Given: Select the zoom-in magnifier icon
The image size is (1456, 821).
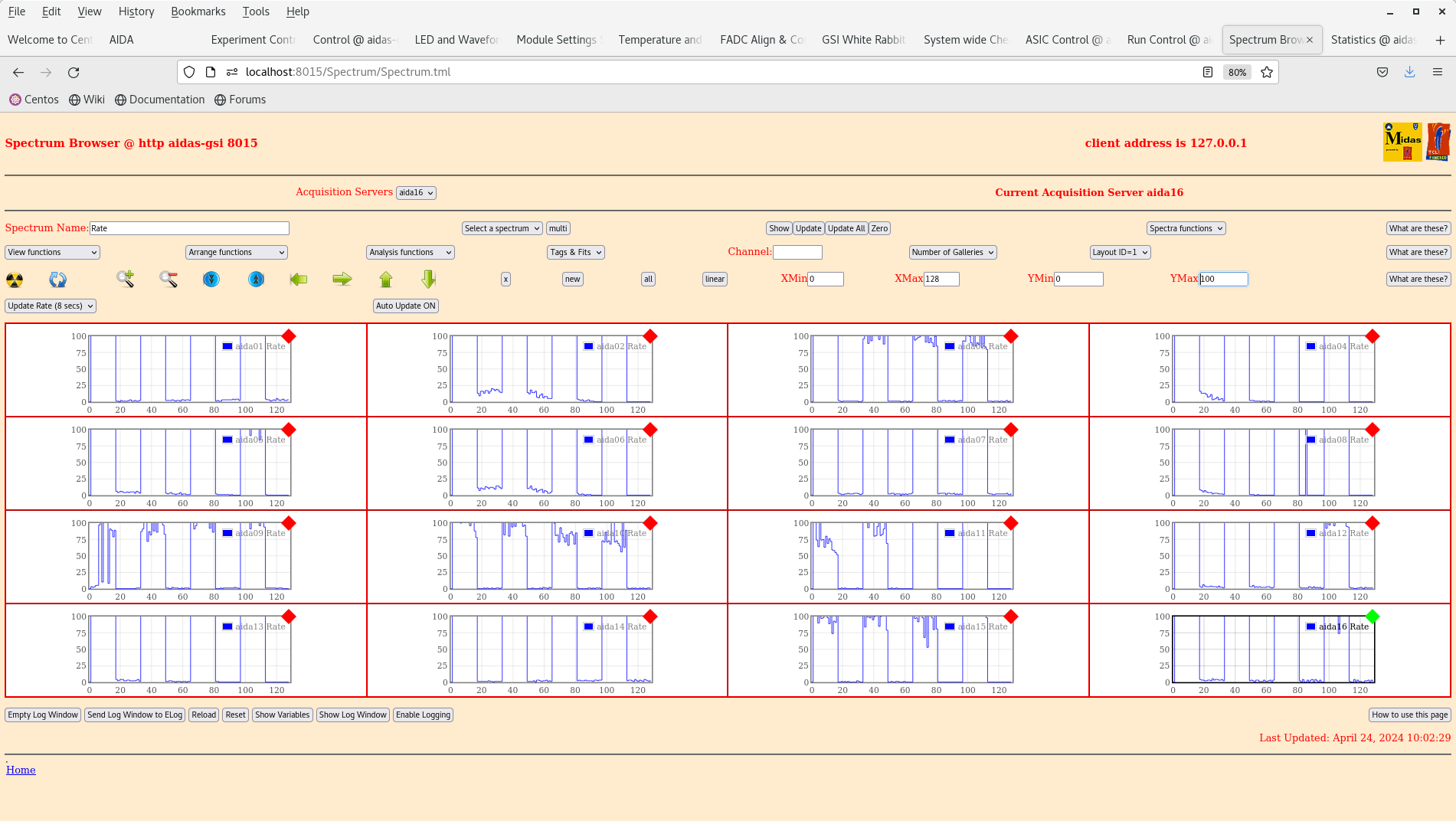Looking at the screenshot, I should tap(125, 280).
